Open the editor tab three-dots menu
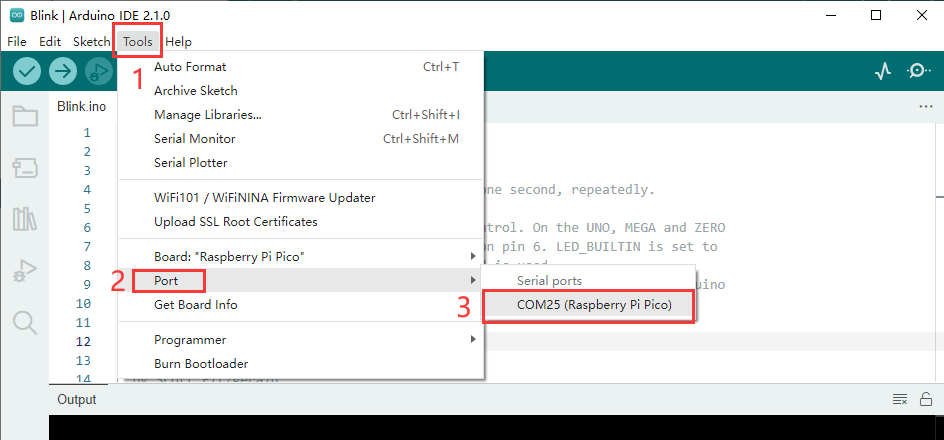 click(x=926, y=107)
